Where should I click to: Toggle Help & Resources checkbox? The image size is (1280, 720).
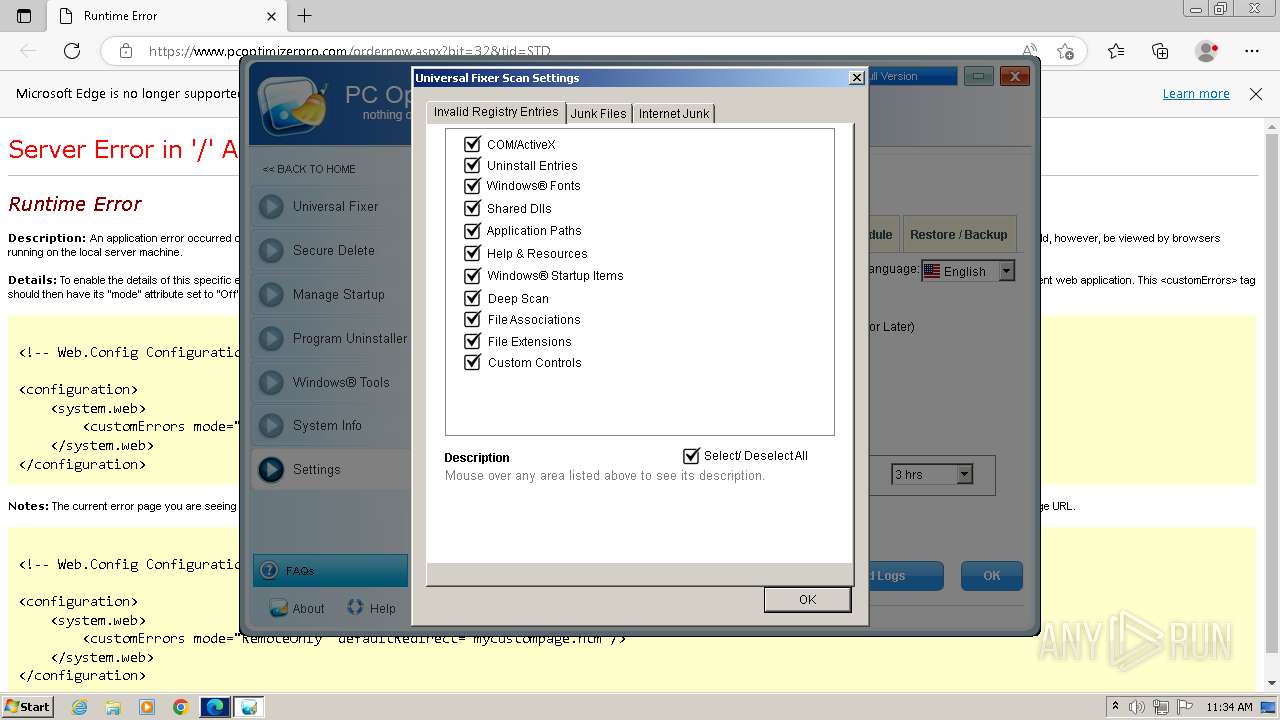pos(473,253)
